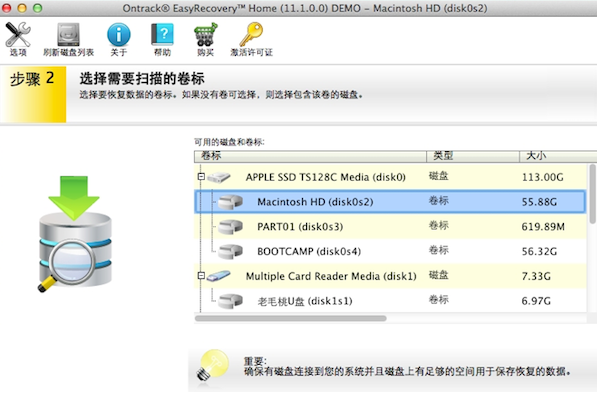Close the EasyRecovery window with red button
The height and width of the screenshot is (398, 602).
click(x=7, y=8)
